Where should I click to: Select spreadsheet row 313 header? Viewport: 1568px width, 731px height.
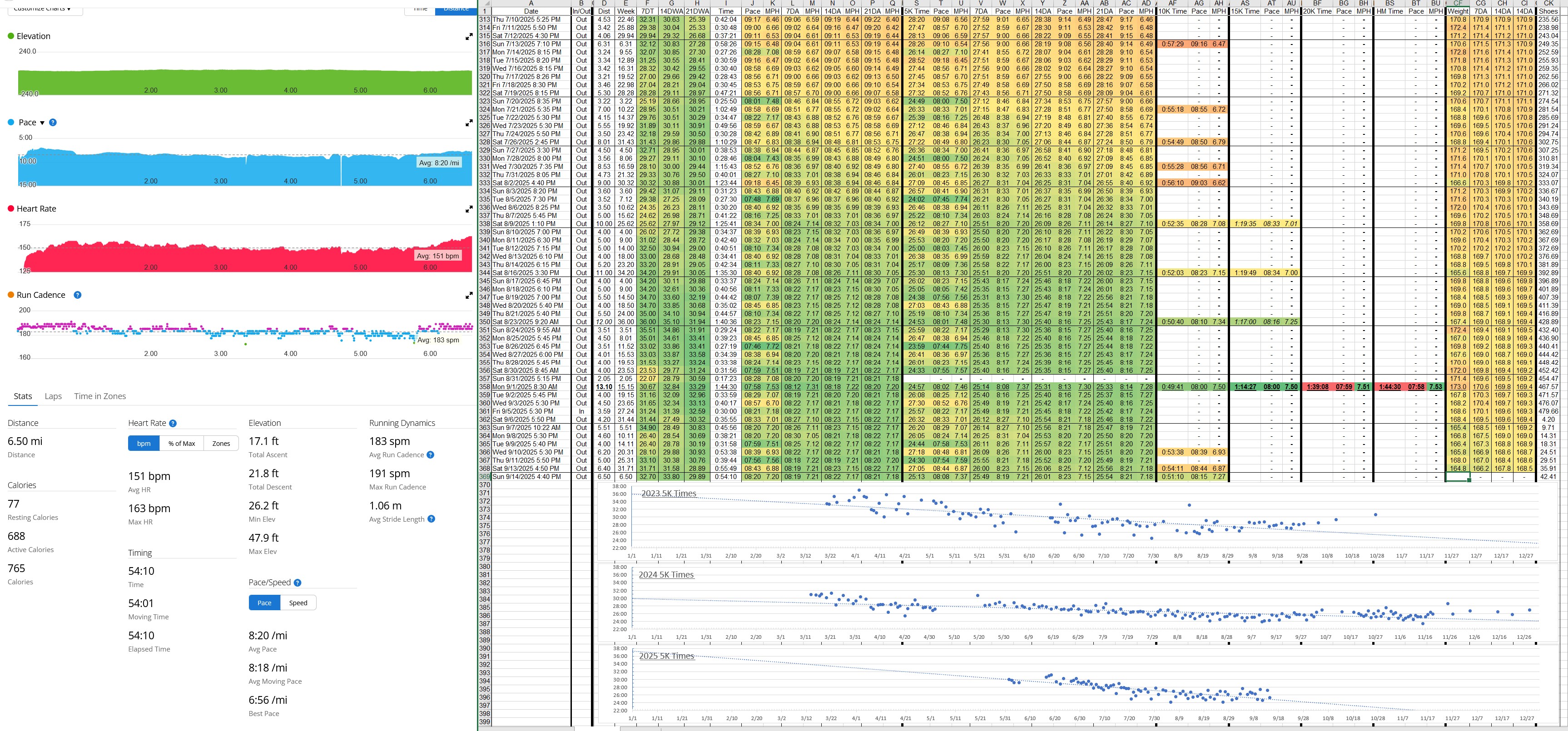click(x=485, y=20)
